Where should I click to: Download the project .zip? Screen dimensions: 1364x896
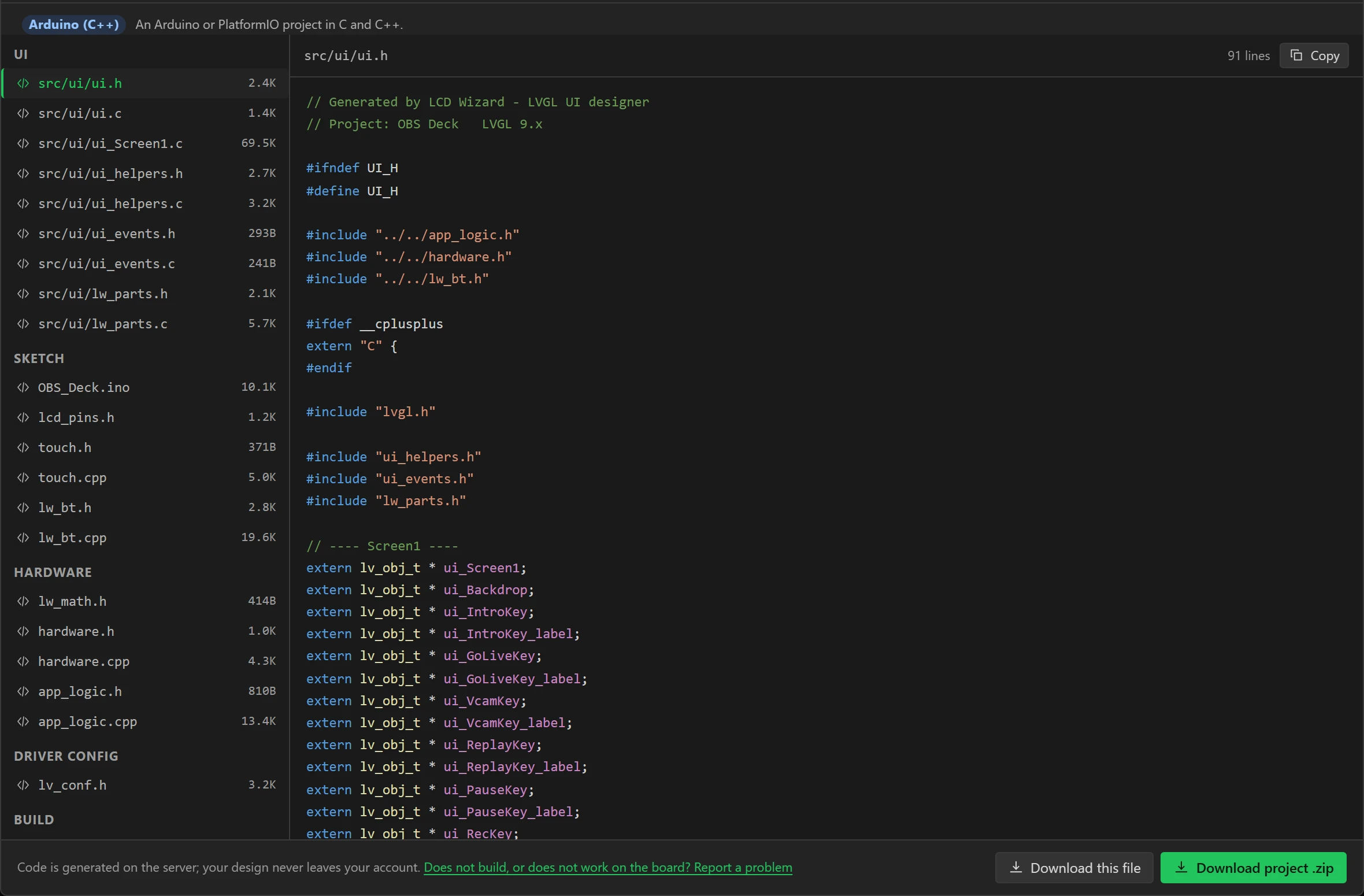point(1254,868)
